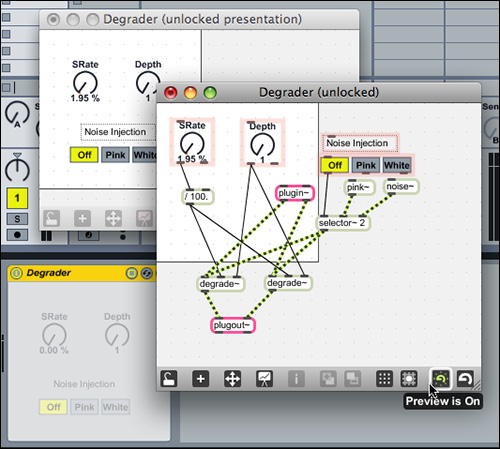500x449 pixels.
Task: Click the track arm record button
Action: (x=17, y=235)
